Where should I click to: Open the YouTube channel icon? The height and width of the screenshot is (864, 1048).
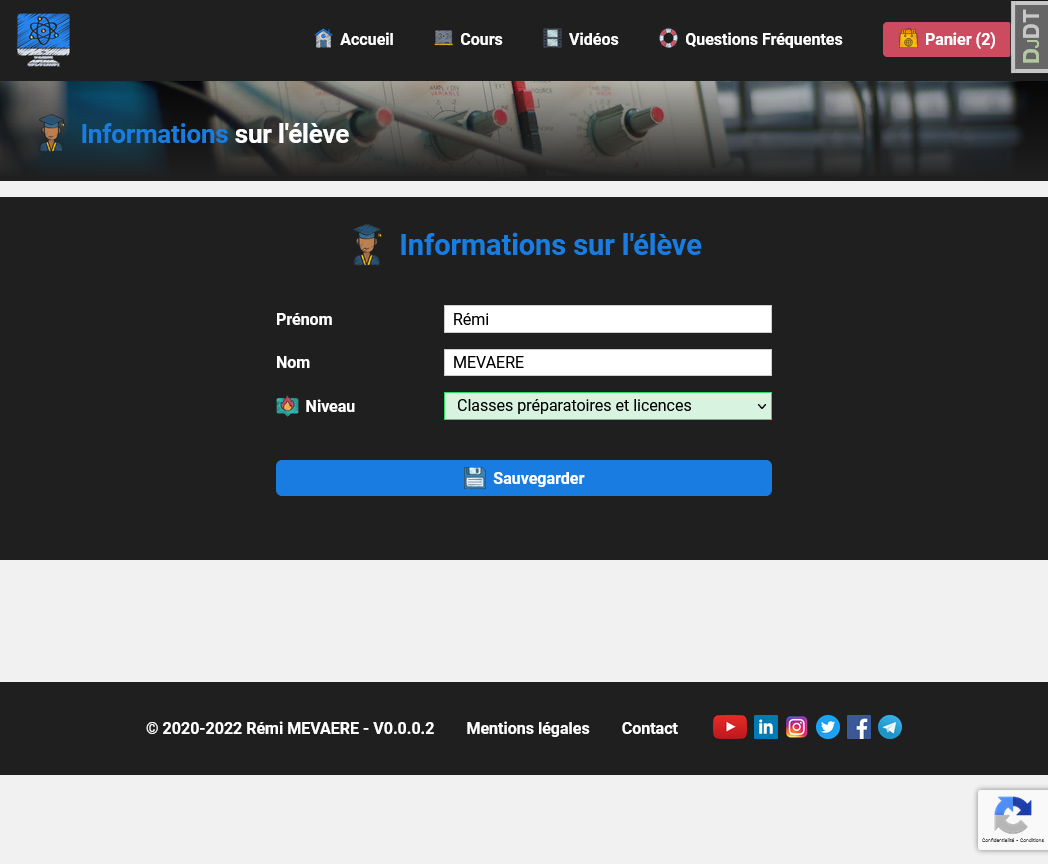[729, 727]
